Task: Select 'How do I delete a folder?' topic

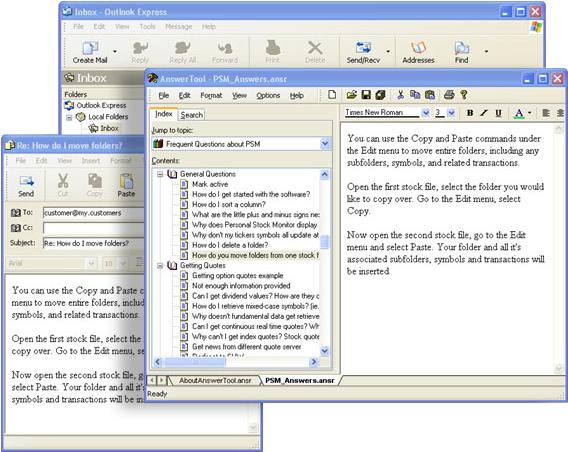Action: click(230, 245)
